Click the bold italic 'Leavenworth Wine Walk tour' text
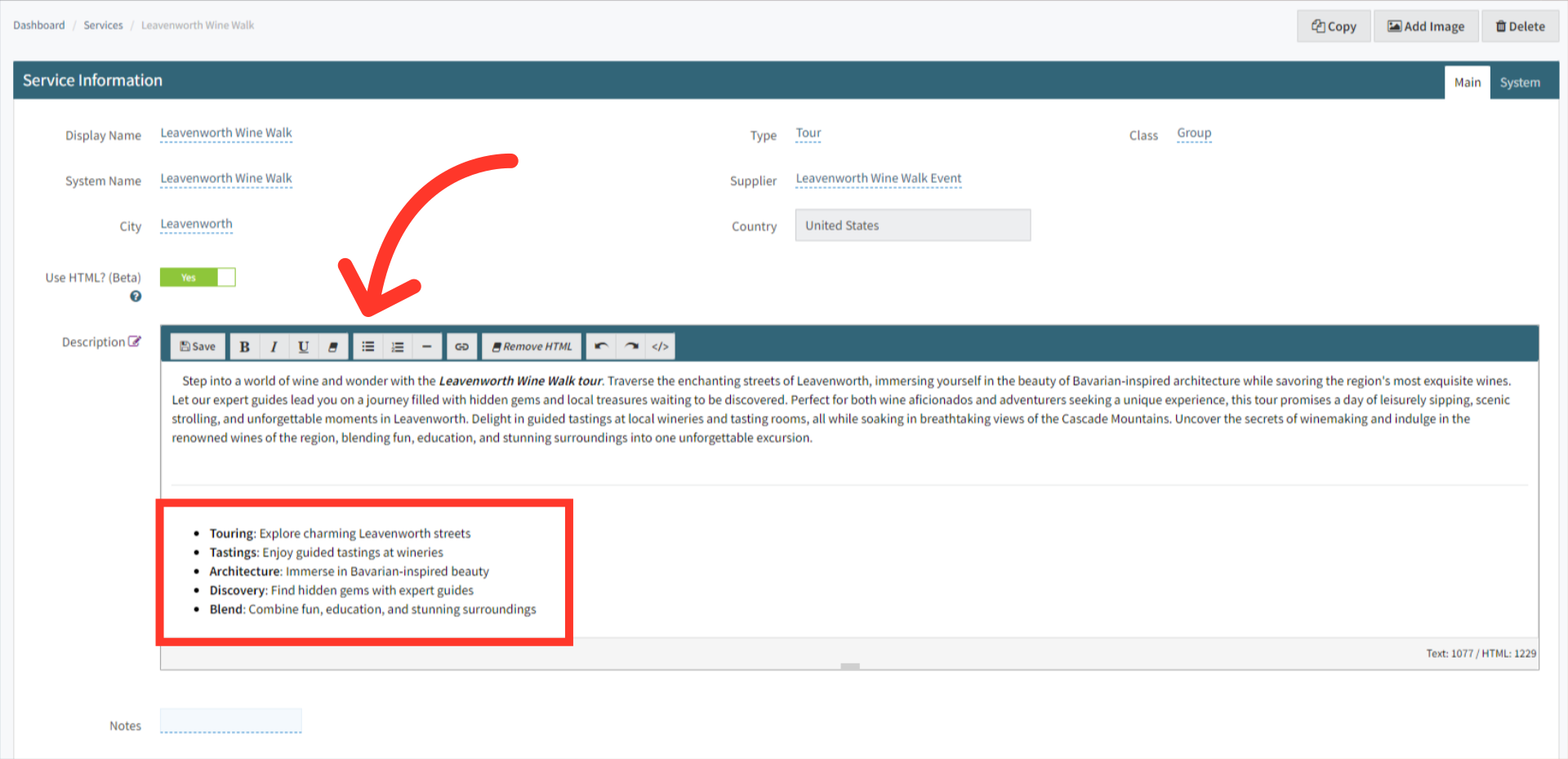The height and width of the screenshot is (759, 1568). point(521,381)
